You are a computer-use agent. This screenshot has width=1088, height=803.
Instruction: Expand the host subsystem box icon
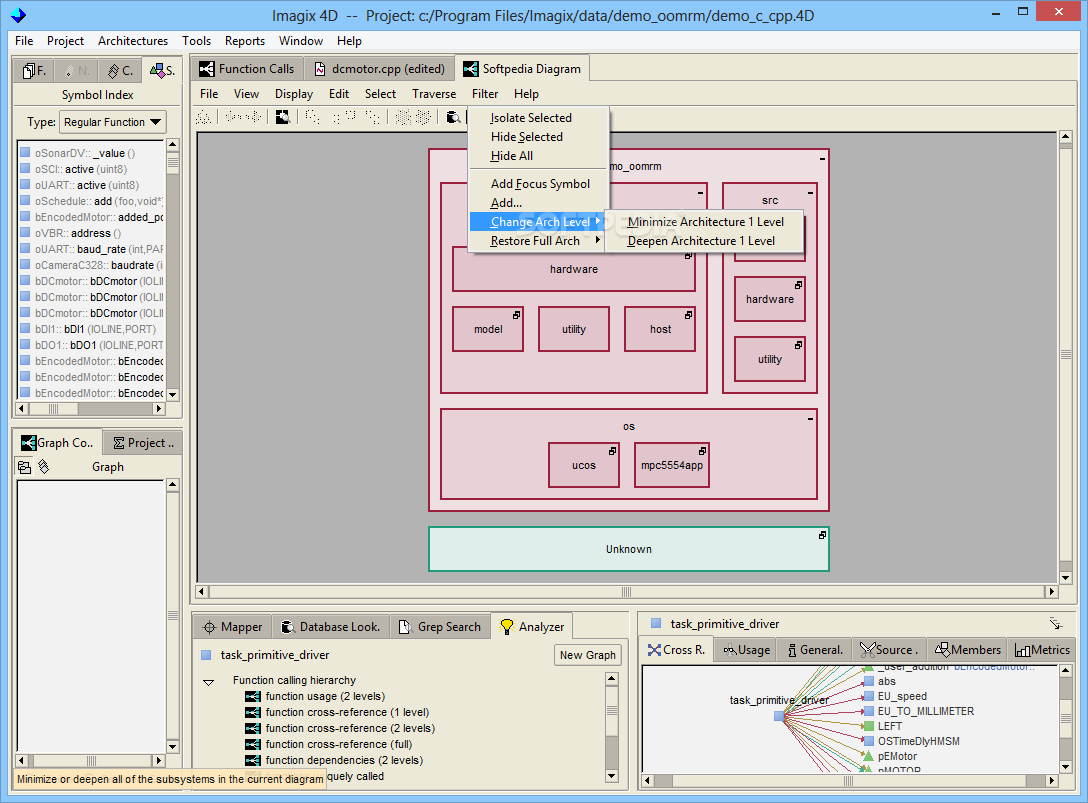[x=688, y=315]
